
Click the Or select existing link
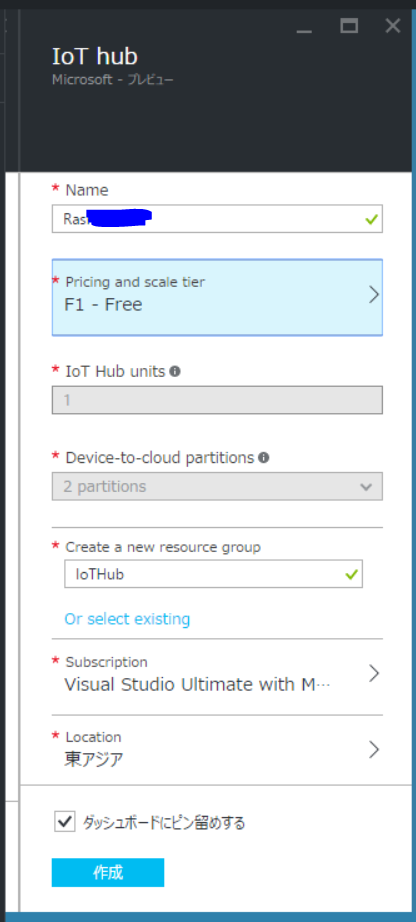click(127, 619)
